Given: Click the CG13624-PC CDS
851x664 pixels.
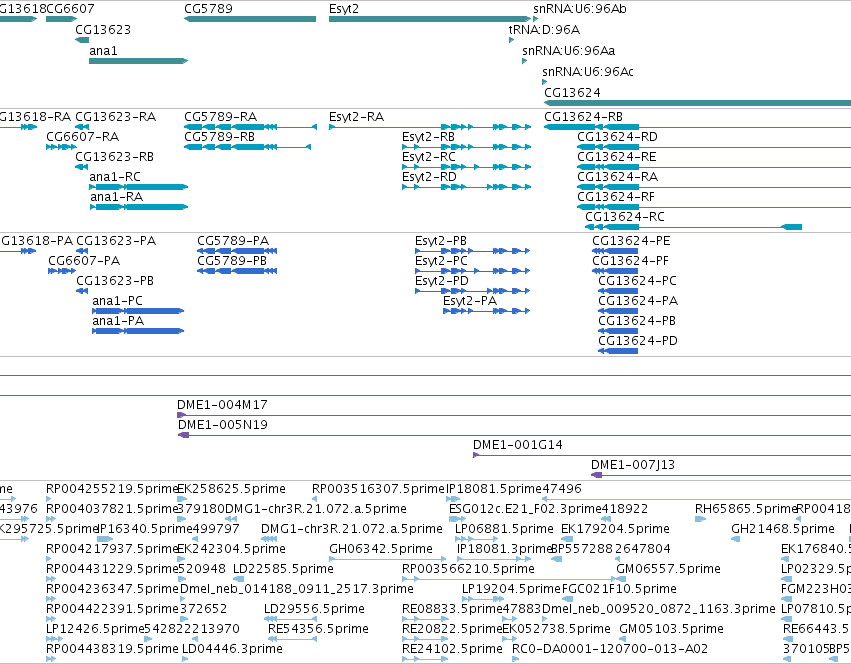Looking at the screenshot, I should click(x=618, y=291).
